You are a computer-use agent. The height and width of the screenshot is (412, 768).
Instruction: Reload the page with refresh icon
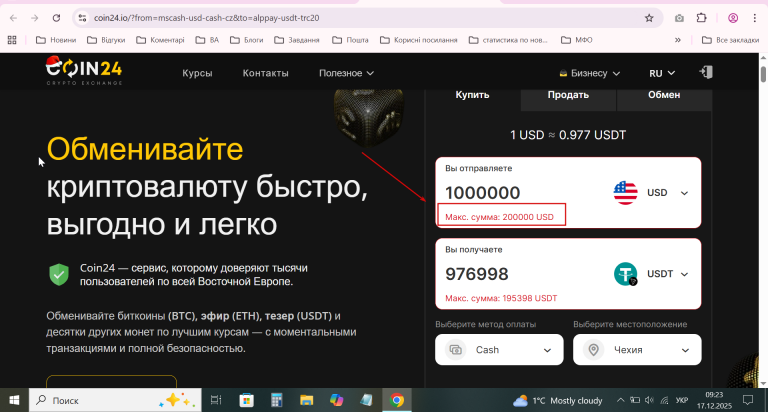click(56, 18)
